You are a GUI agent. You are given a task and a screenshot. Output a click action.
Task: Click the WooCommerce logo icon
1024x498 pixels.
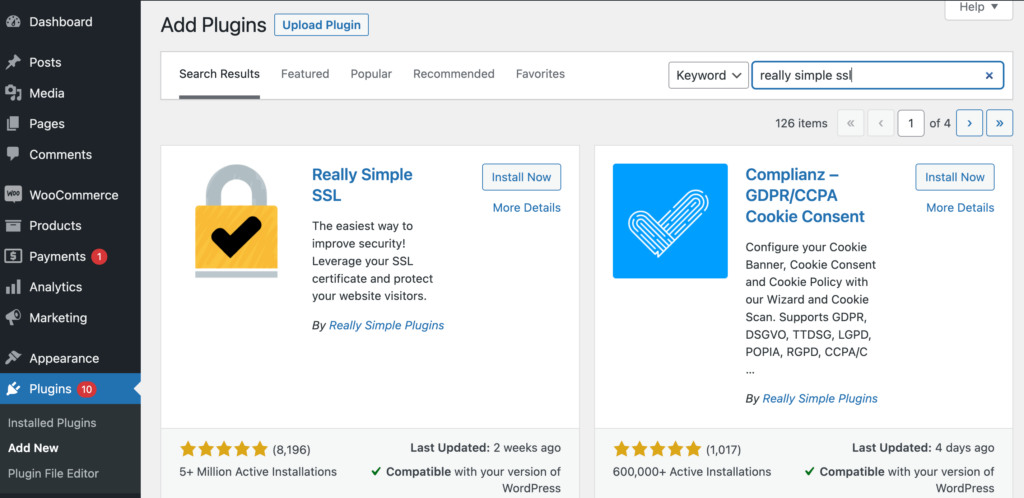click(14, 195)
